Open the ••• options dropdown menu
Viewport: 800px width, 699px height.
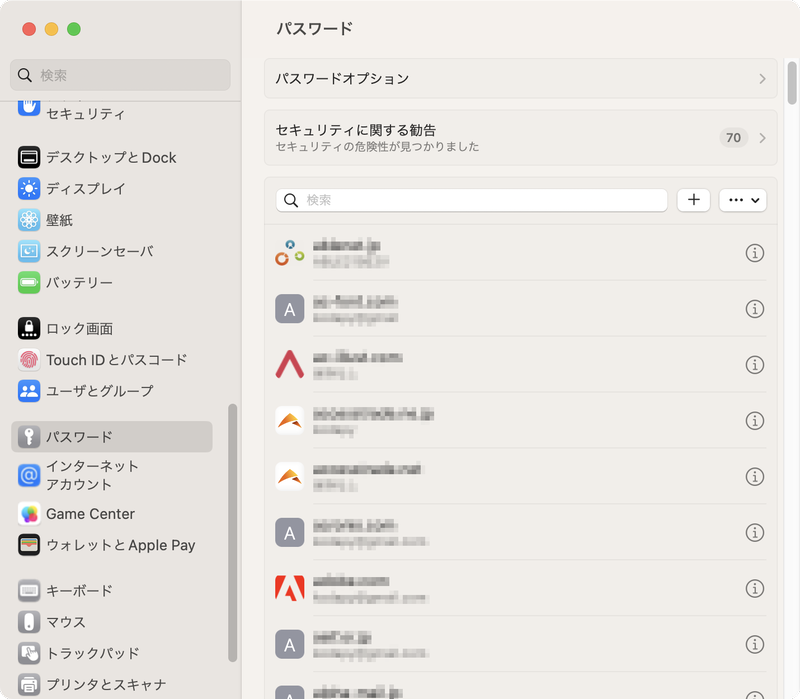tap(742, 200)
